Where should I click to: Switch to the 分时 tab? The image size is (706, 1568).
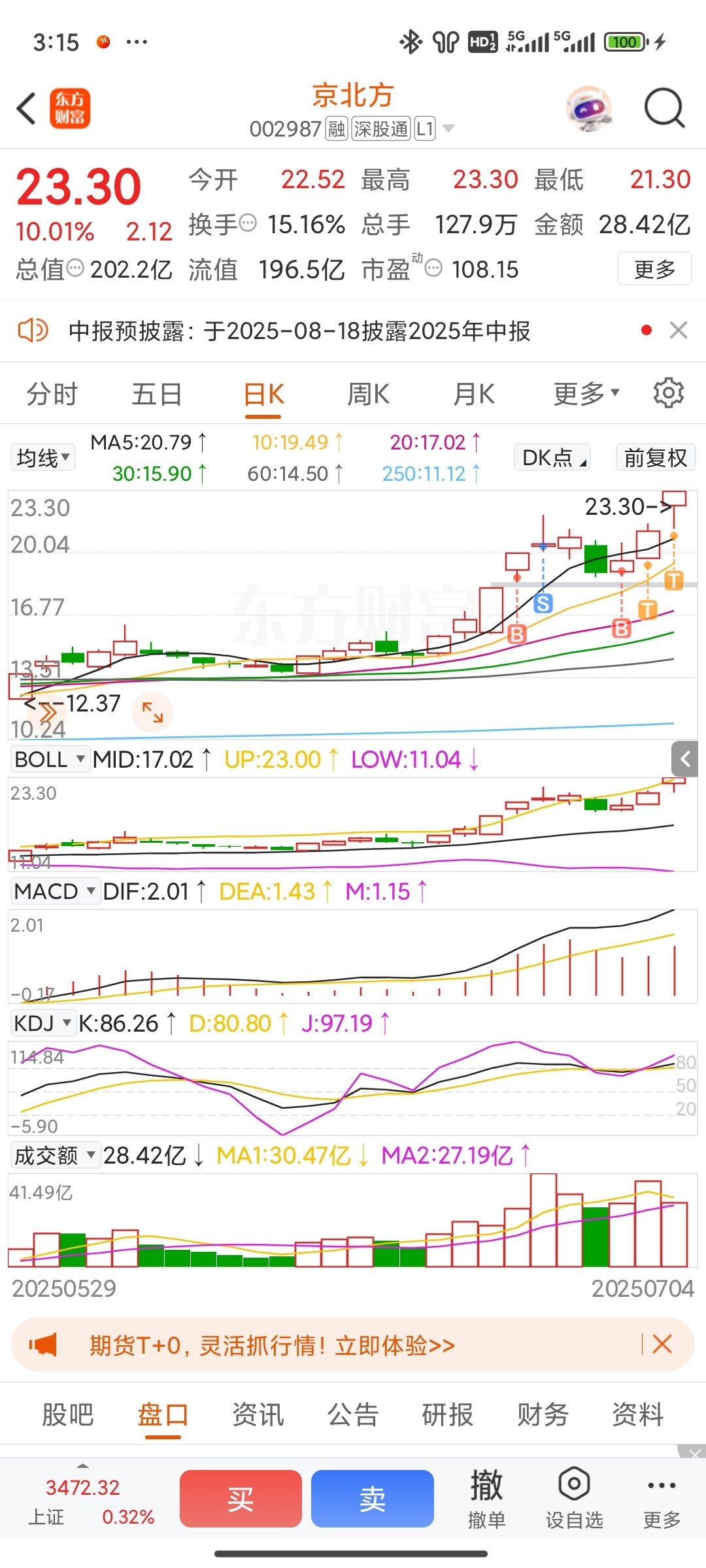click(52, 394)
